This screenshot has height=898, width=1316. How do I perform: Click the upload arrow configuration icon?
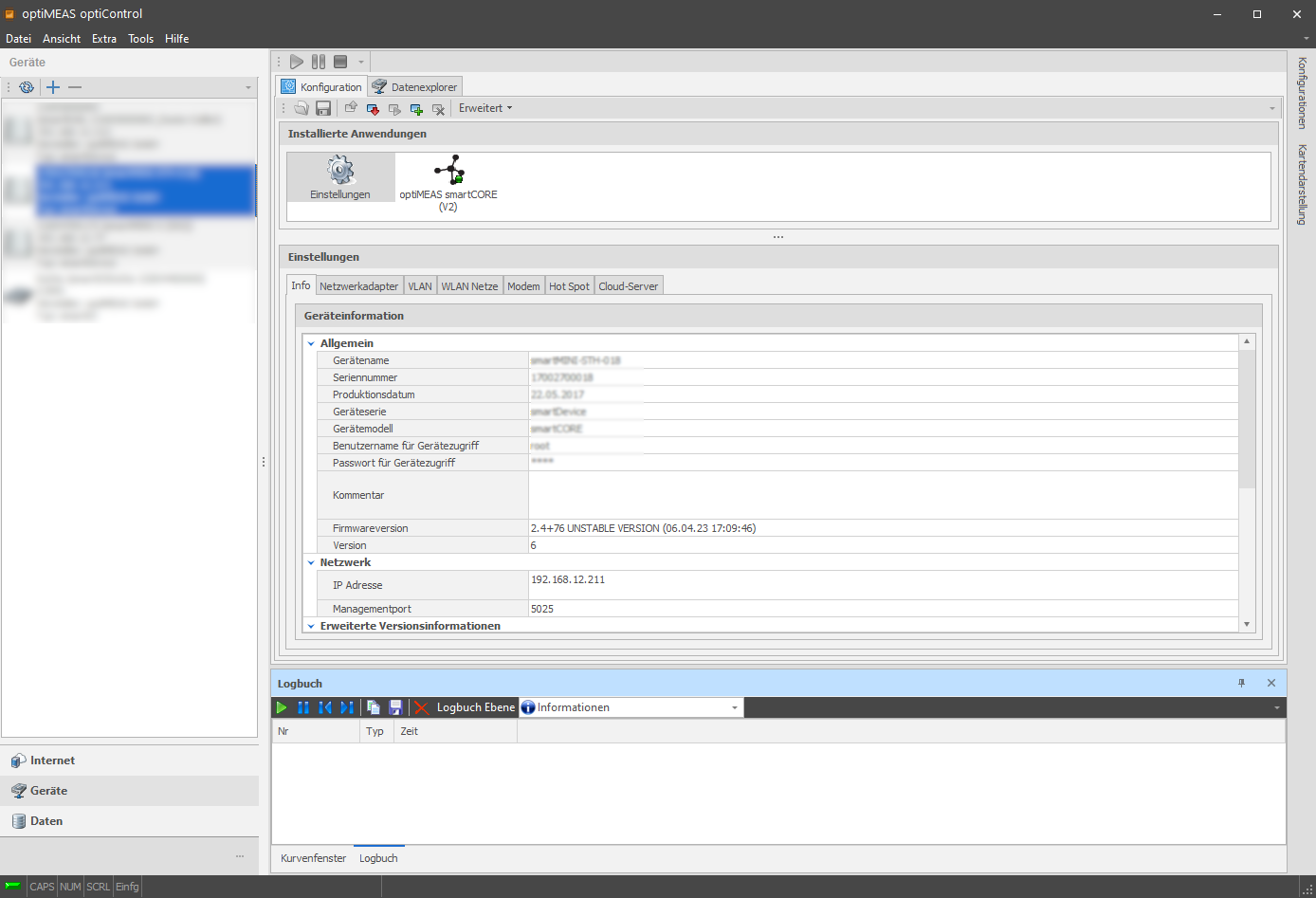[x=351, y=108]
